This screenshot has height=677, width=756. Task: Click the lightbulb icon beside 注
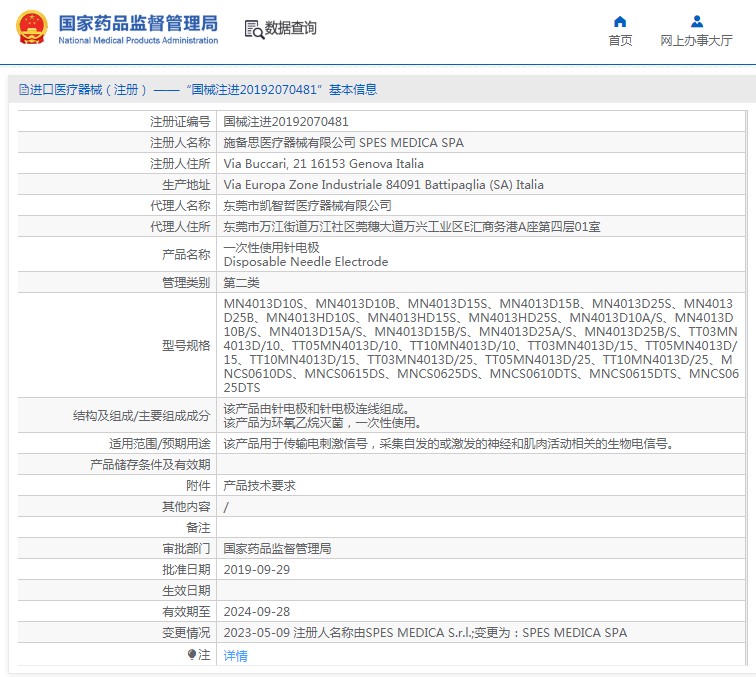[191, 654]
